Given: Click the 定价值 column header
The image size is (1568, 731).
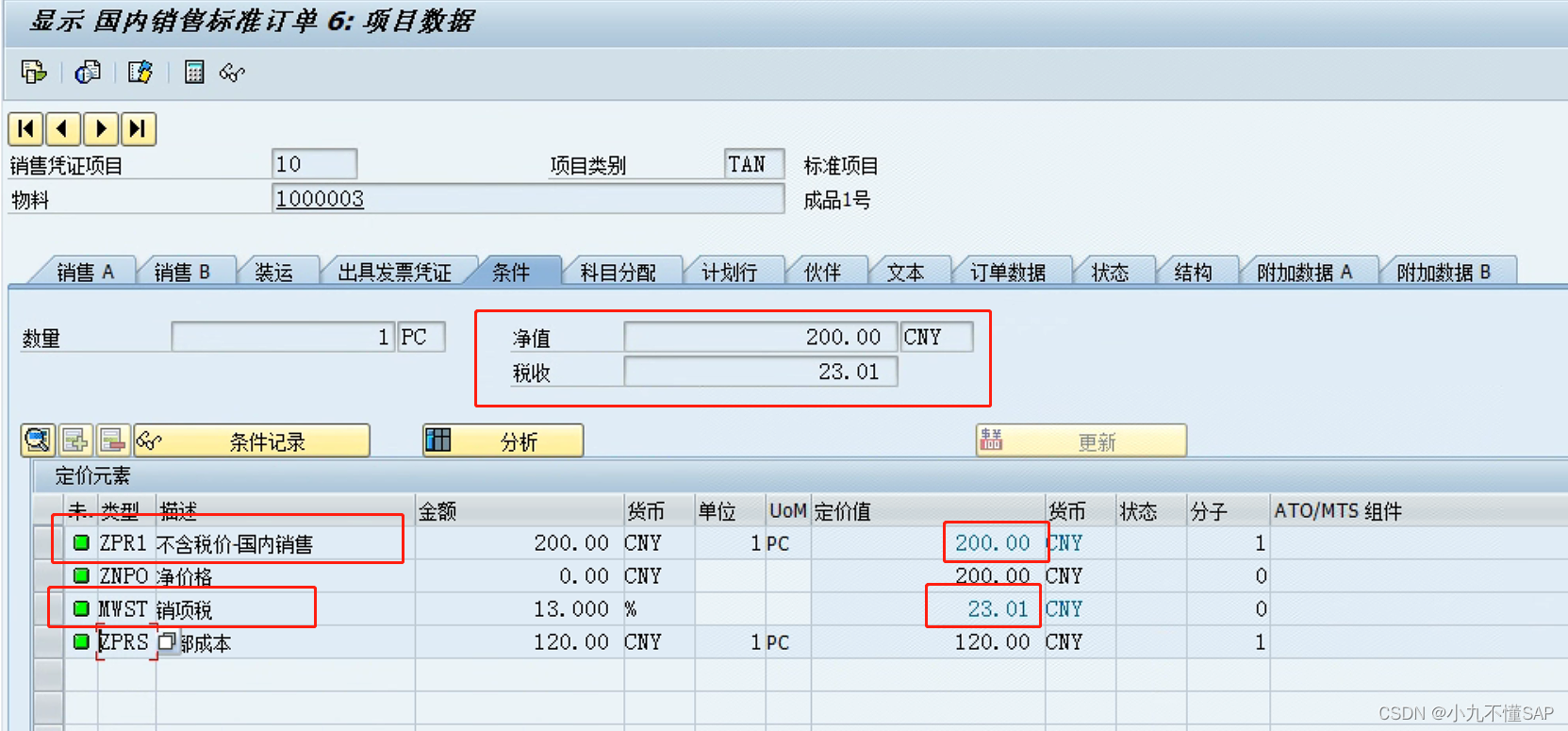Looking at the screenshot, I should [929, 510].
